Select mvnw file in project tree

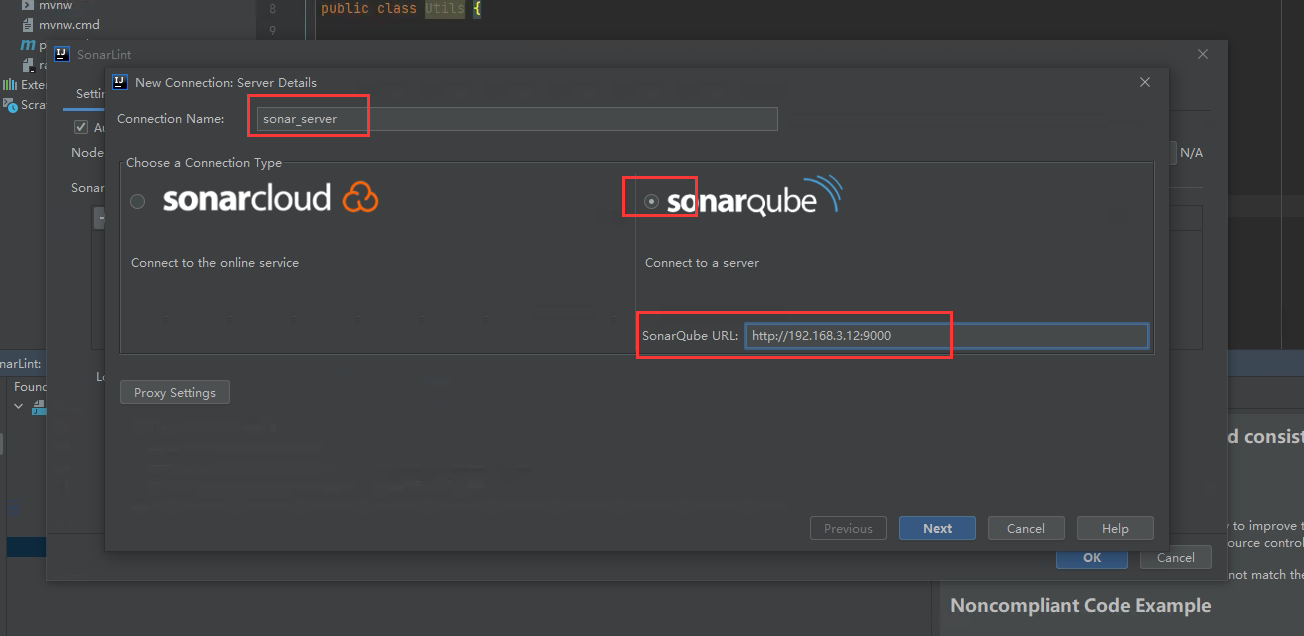pyautogui.click(x=55, y=5)
